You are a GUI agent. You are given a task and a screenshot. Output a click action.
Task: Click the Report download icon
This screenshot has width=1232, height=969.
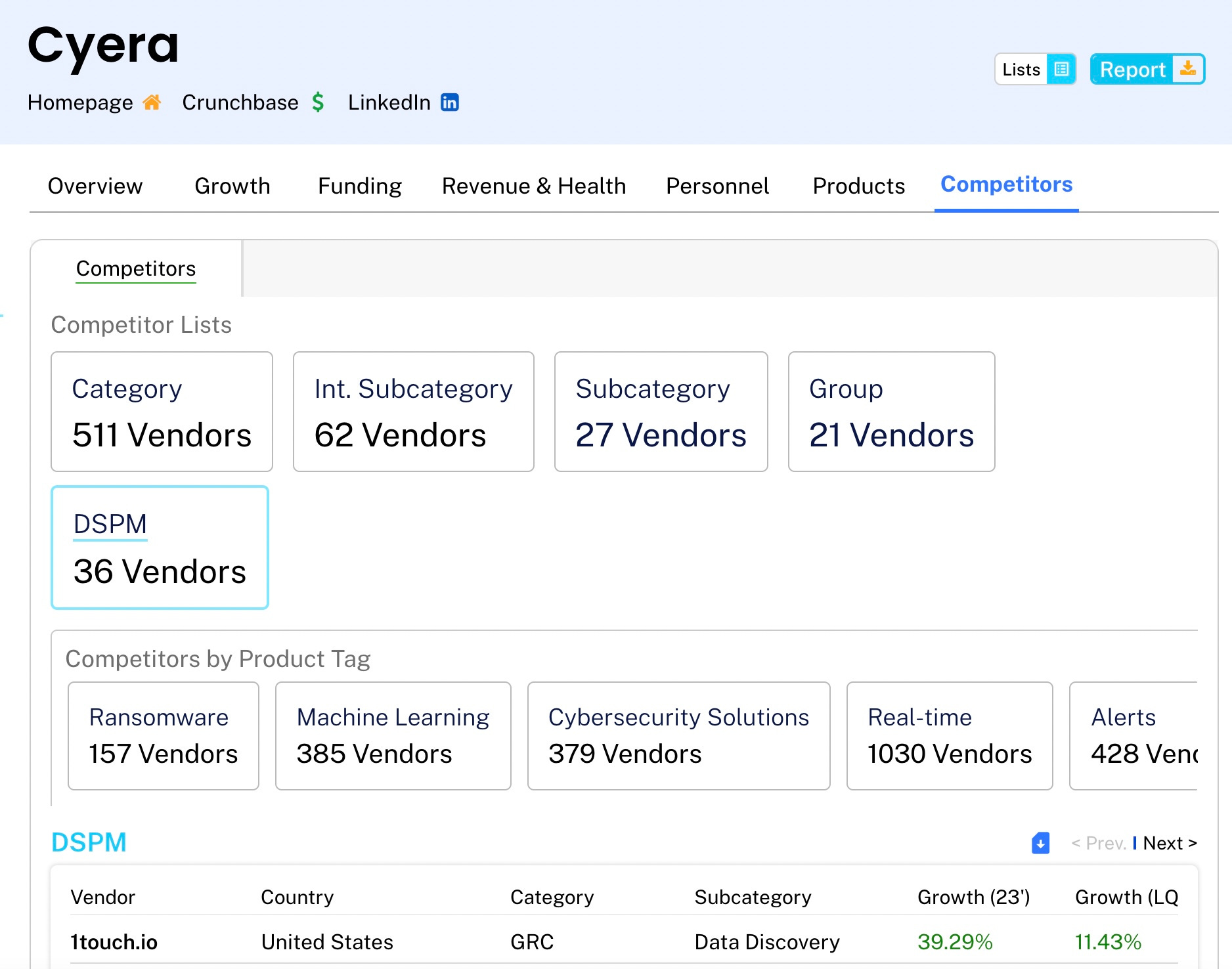pos(1187,68)
